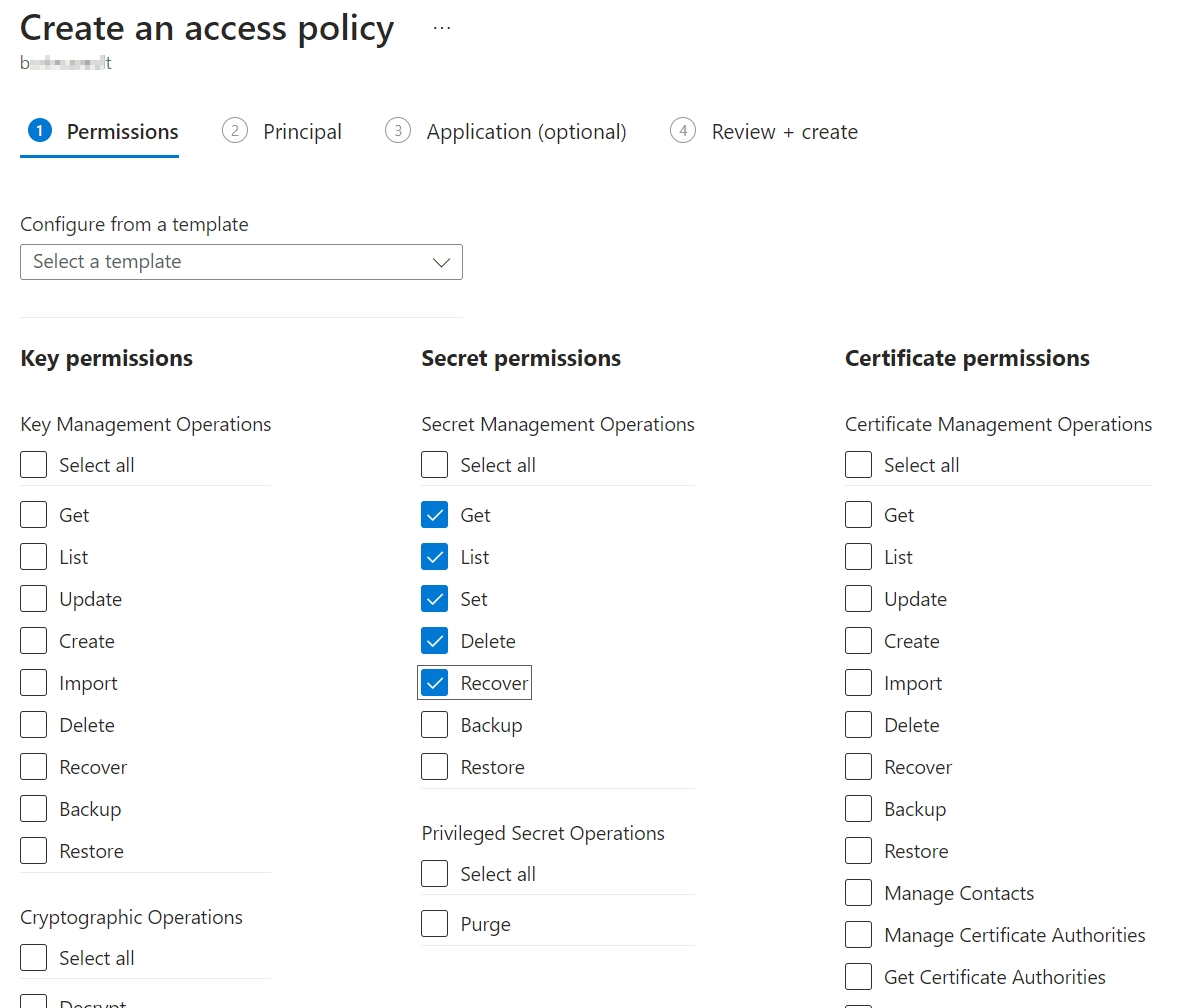Tick the Key permissions Update checkbox
The width and height of the screenshot is (1188, 1008).
[x=33, y=599]
